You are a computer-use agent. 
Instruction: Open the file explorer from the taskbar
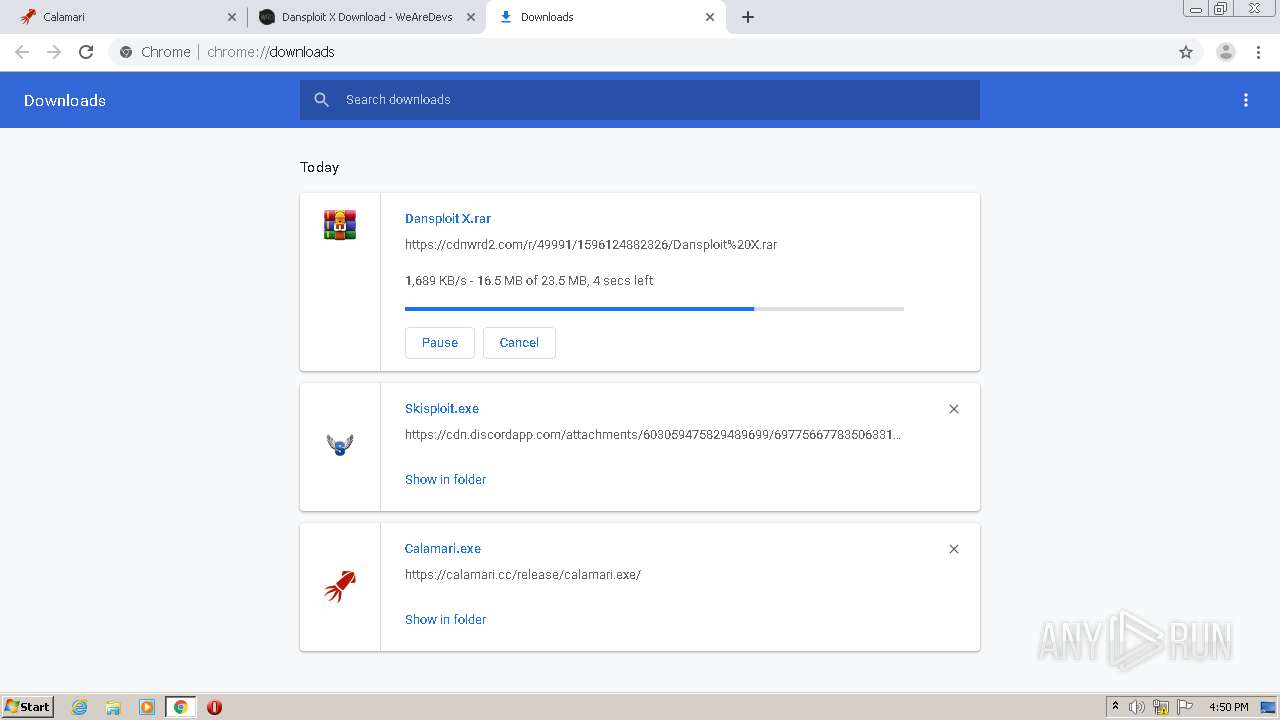[x=113, y=707]
